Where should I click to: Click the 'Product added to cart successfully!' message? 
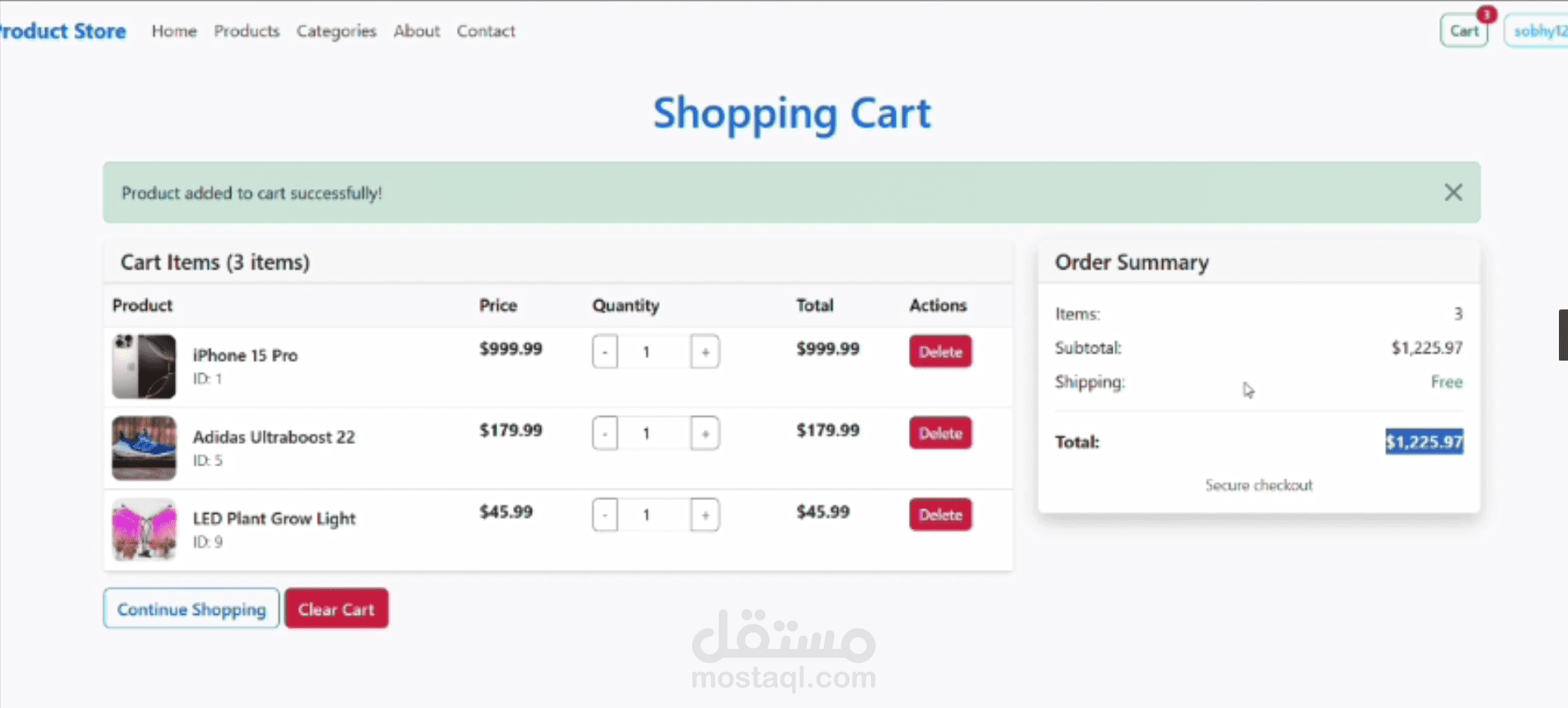click(252, 193)
